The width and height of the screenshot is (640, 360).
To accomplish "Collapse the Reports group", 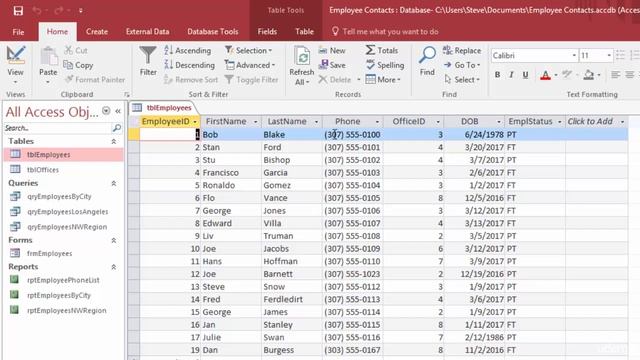I will click(x=114, y=267).
